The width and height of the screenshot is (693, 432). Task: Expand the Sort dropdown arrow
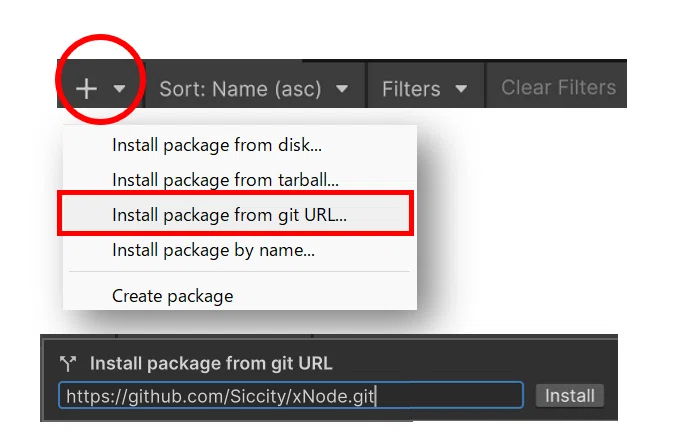click(x=342, y=89)
